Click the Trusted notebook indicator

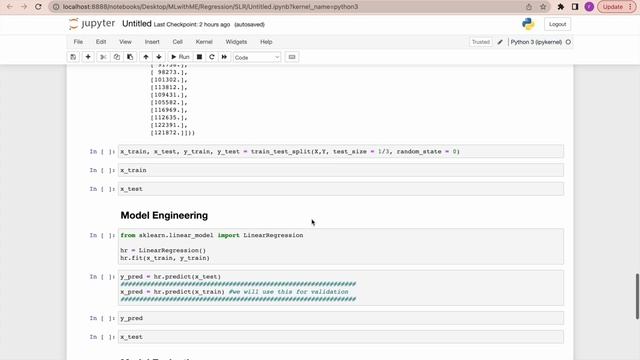(x=481, y=42)
